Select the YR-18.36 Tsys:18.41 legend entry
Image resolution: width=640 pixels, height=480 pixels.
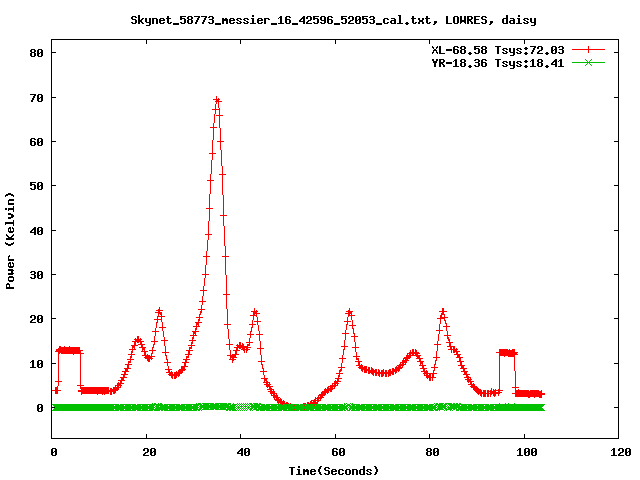click(x=498, y=63)
